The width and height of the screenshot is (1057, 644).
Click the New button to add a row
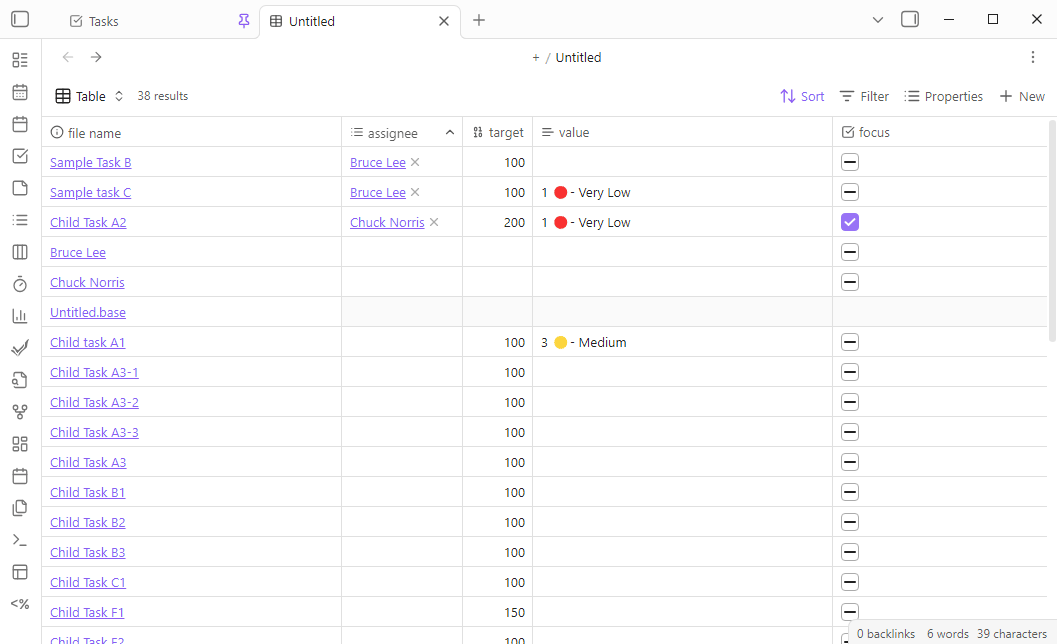coord(1022,95)
